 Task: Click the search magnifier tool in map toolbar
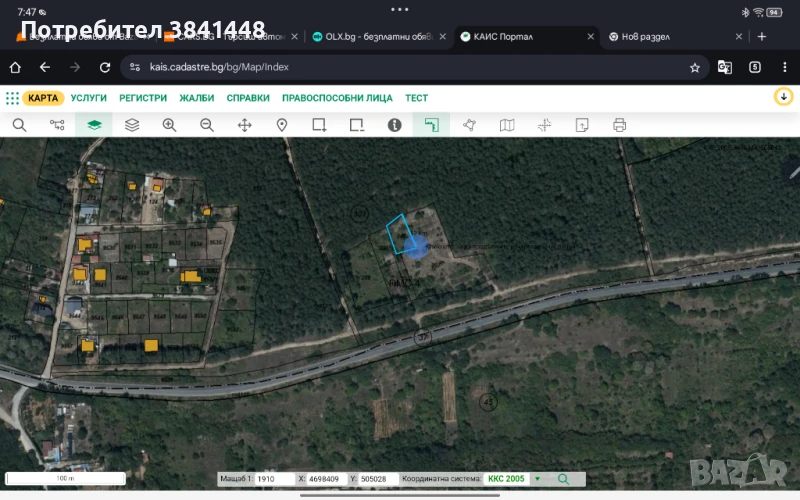[19, 125]
